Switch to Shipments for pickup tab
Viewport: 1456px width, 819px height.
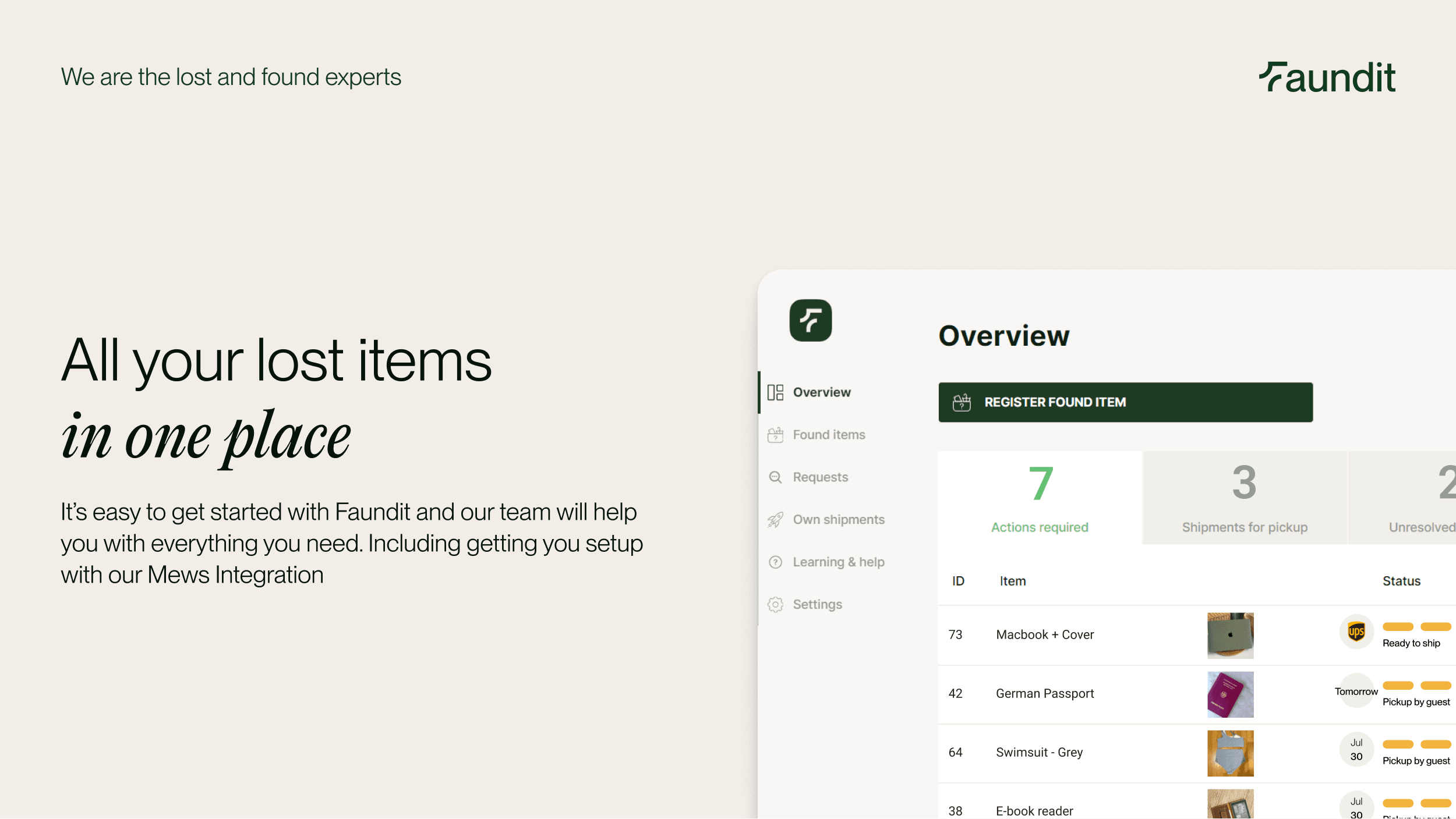(x=1245, y=498)
